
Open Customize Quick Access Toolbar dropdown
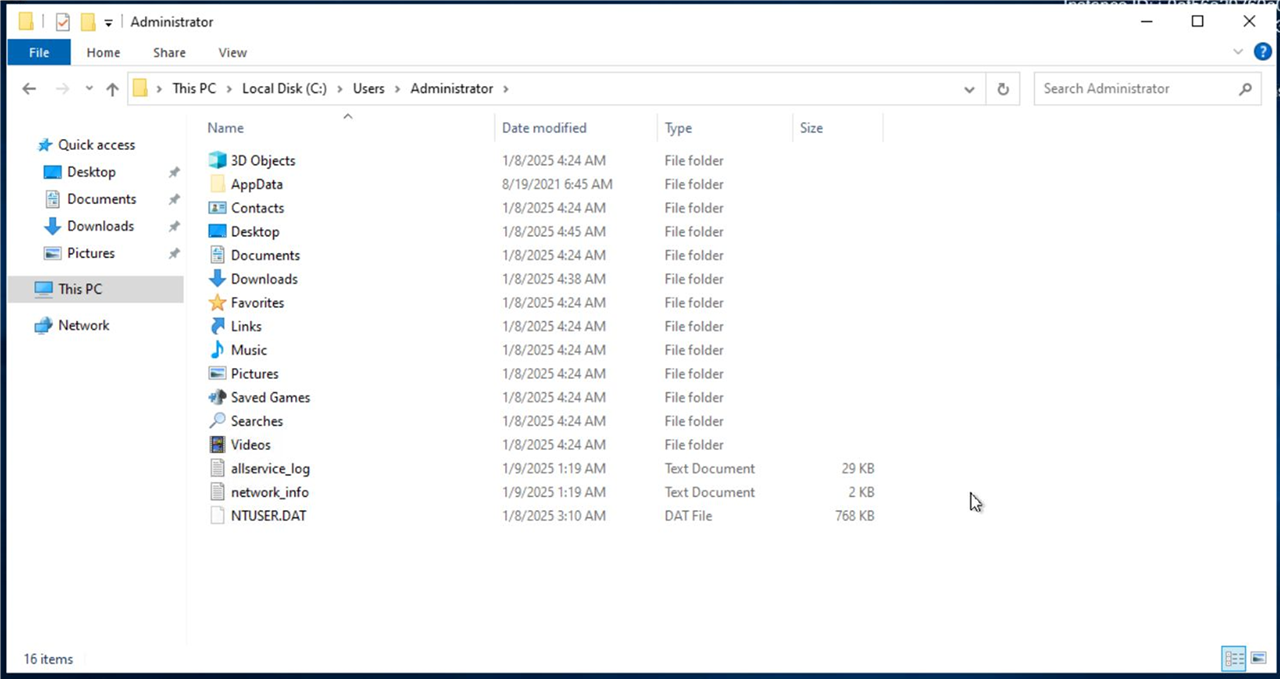[108, 22]
